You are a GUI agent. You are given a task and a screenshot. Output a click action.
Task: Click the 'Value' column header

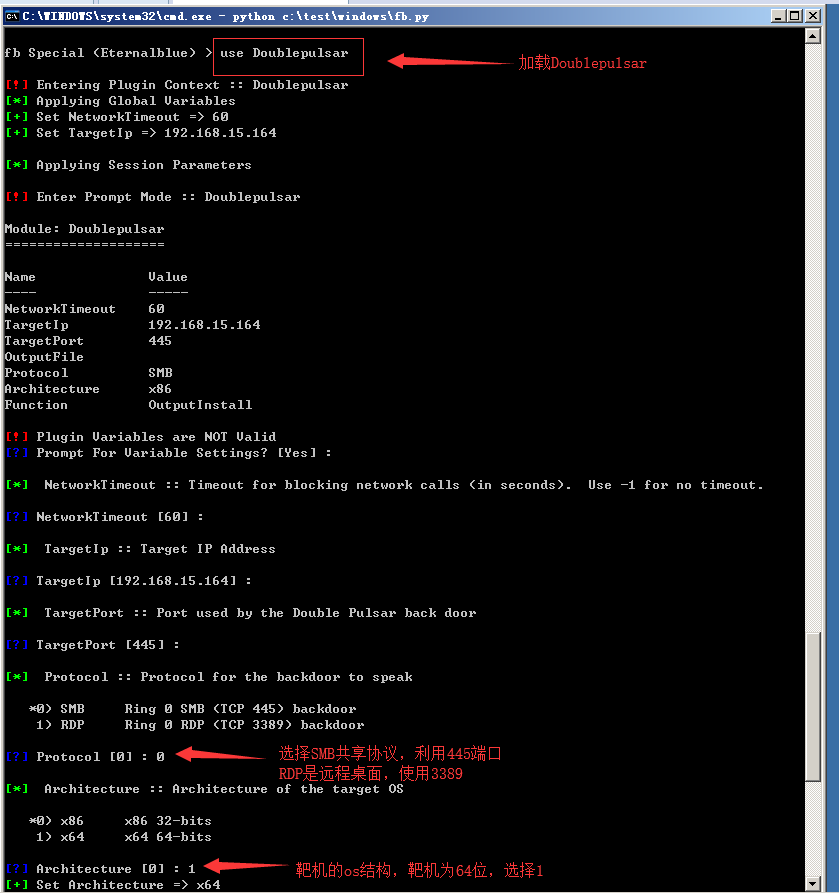click(168, 277)
